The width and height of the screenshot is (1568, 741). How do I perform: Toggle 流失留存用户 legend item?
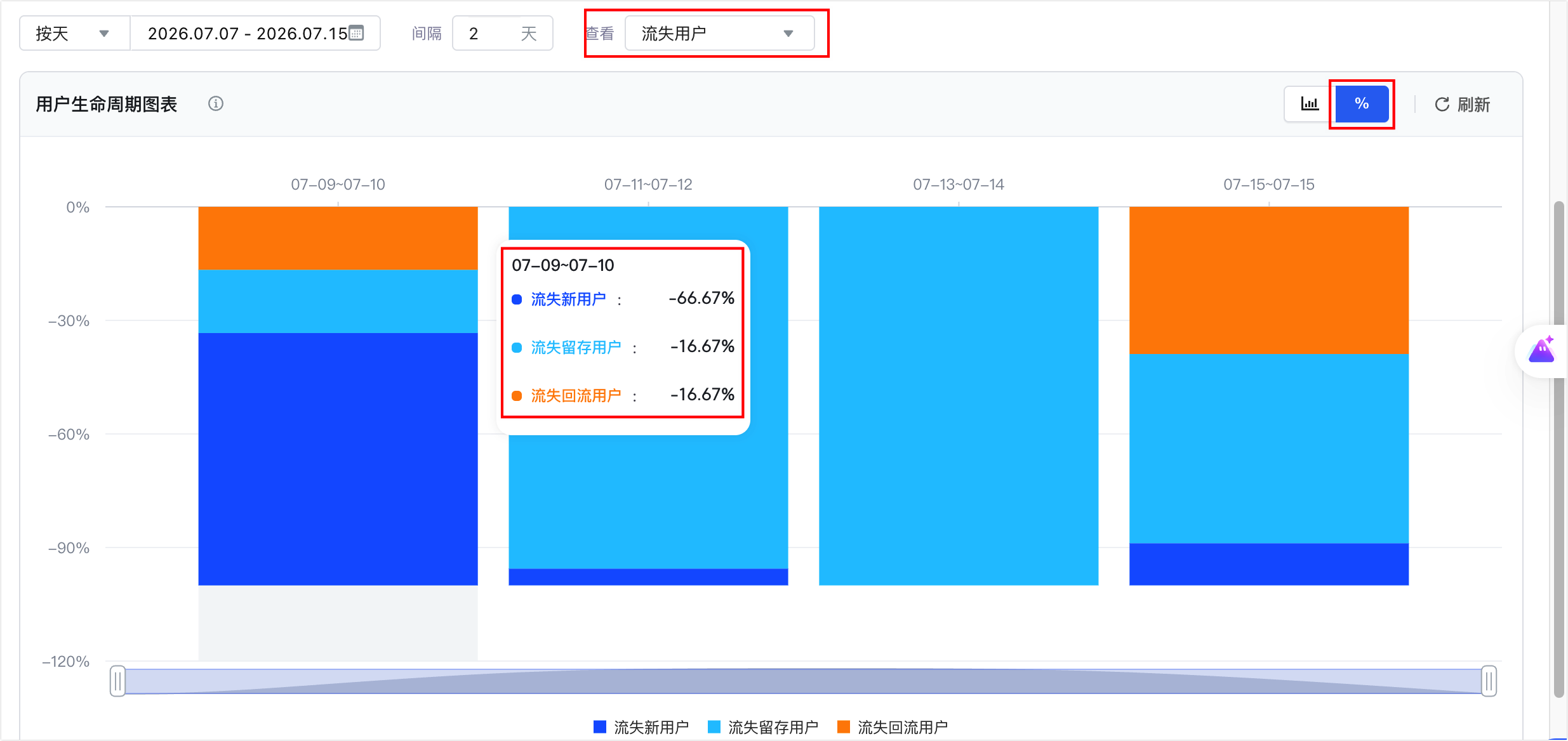tap(763, 727)
